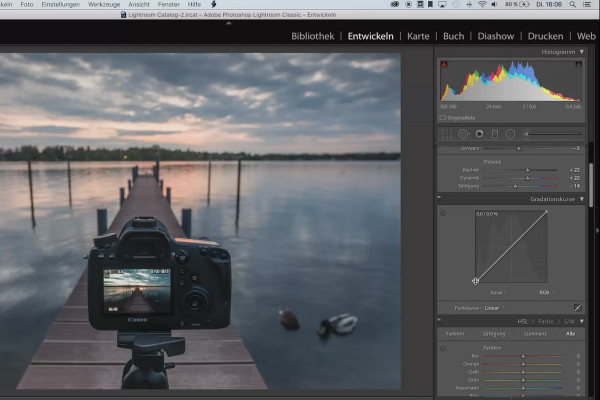The width and height of the screenshot is (600, 400).
Task: Switch to the Luminanz HSL tab
Action: point(535,334)
